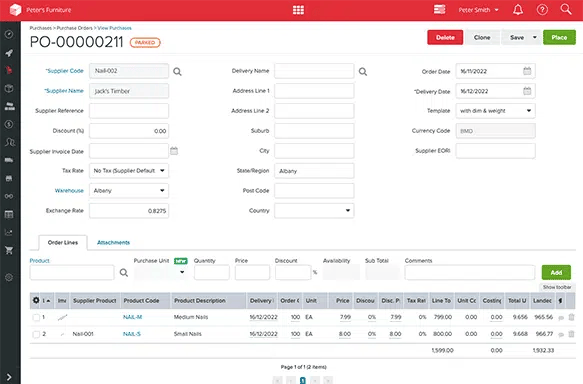The height and width of the screenshot is (384, 583).
Task: Click the current page number in pager
Action: (303, 380)
